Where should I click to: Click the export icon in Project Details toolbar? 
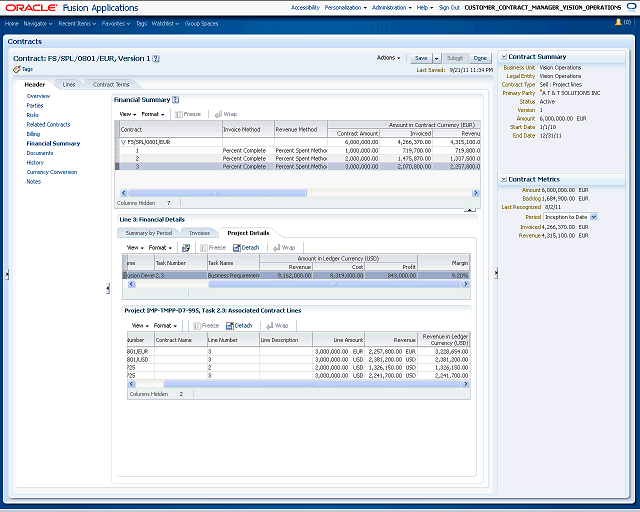[x=186, y=248]
